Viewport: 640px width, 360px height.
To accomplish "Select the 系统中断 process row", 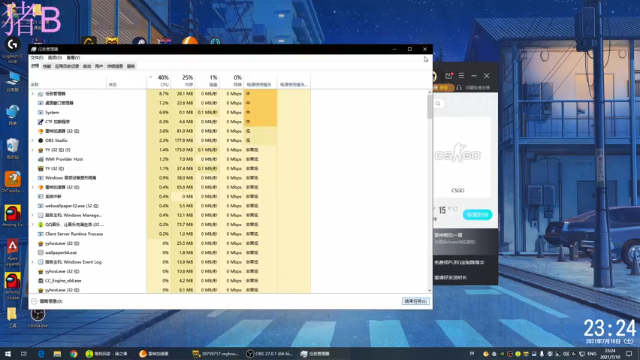I will pyautogui.click(x=169, y=196).
